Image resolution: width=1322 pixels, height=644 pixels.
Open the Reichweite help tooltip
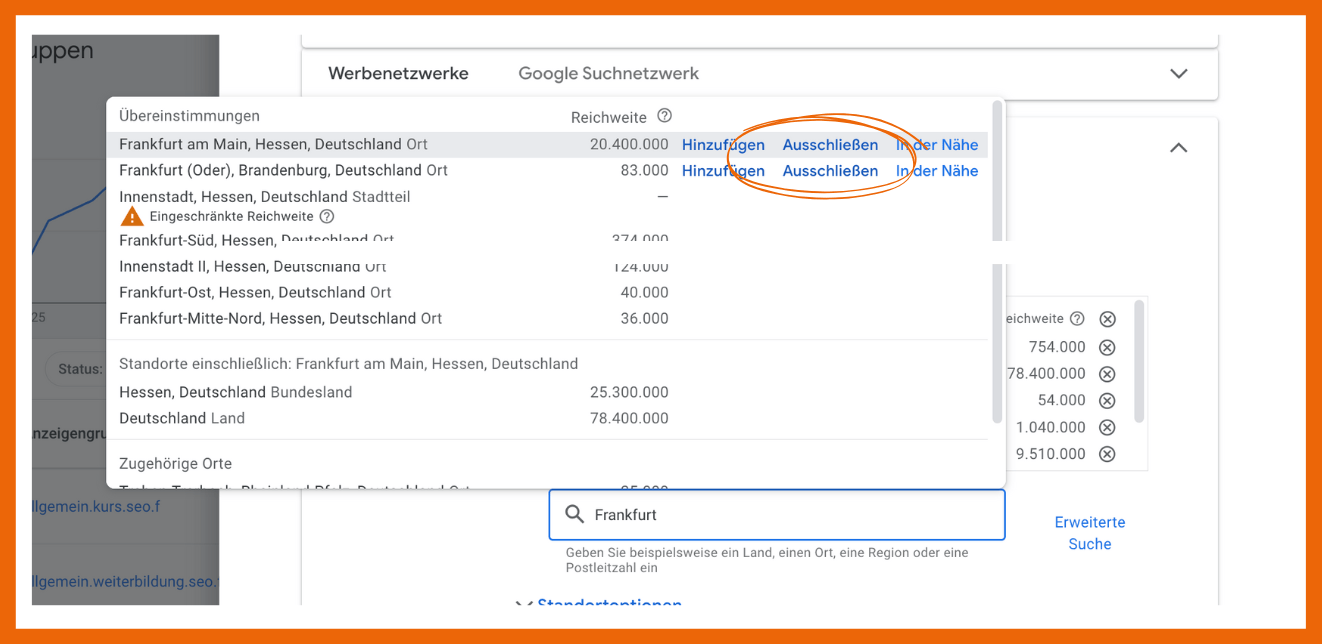[x=664, y=117]
